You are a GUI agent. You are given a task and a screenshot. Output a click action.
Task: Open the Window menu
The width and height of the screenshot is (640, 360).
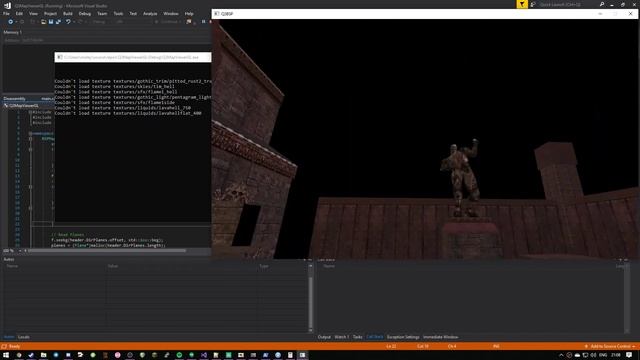[171, 13]
